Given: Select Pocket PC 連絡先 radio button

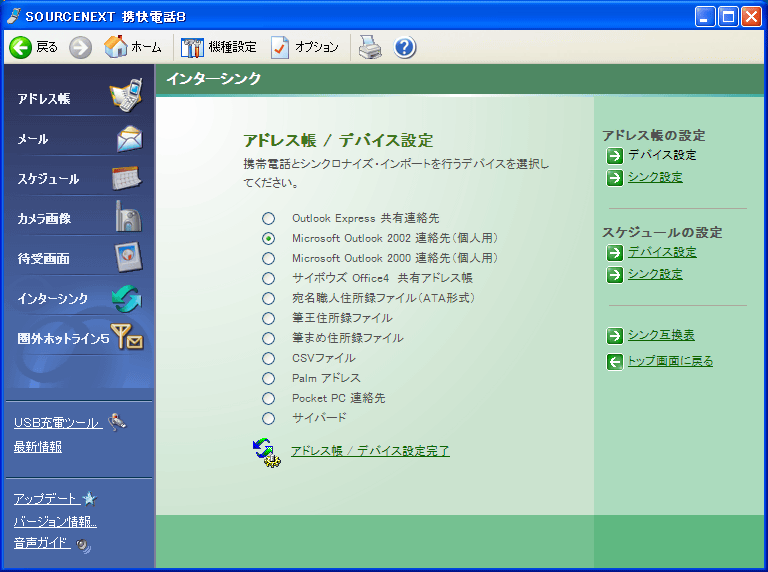Looking at the screenshot, I should tap(268, 399).
